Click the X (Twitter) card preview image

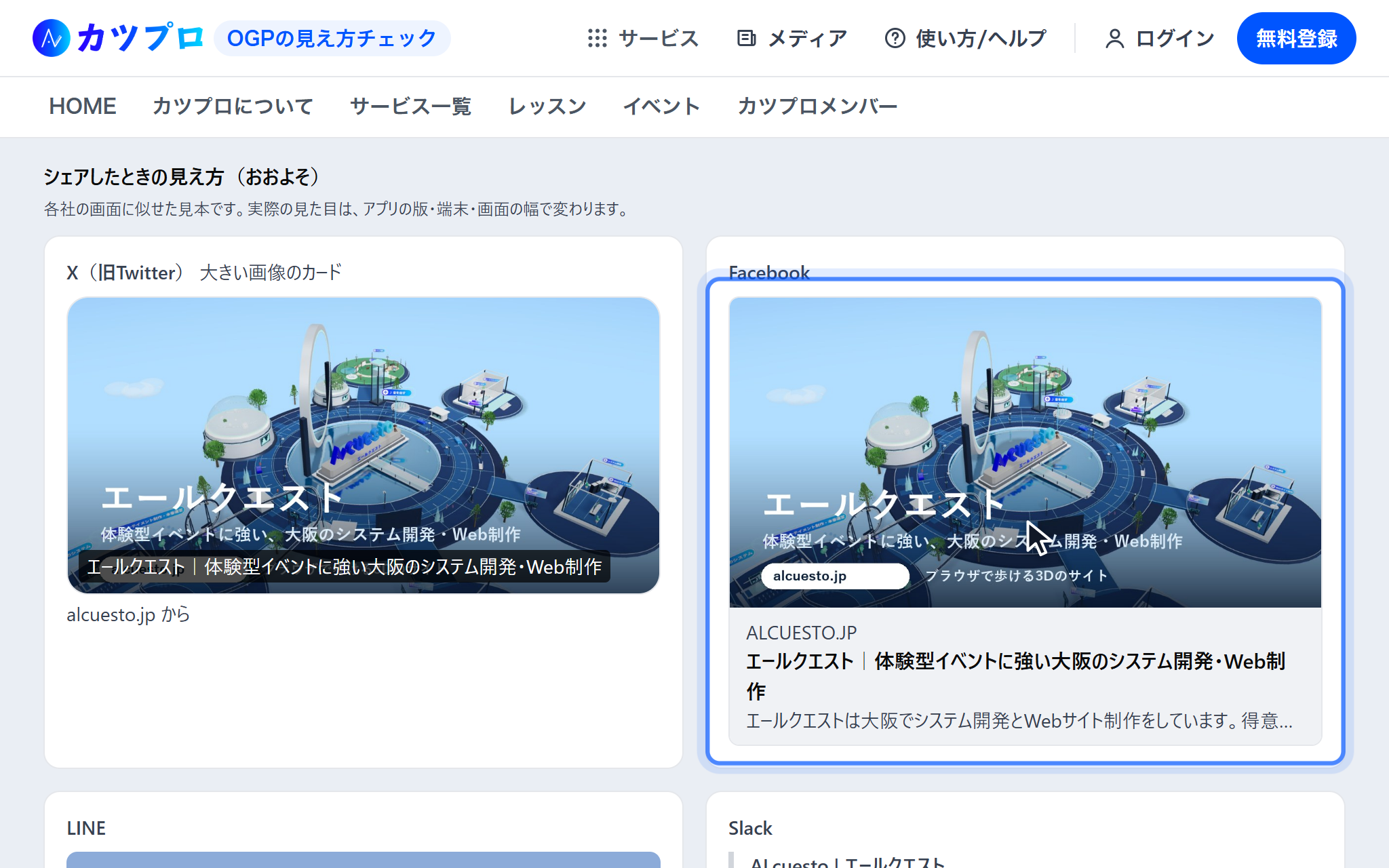pyautogui.click(x=364, y=446)
